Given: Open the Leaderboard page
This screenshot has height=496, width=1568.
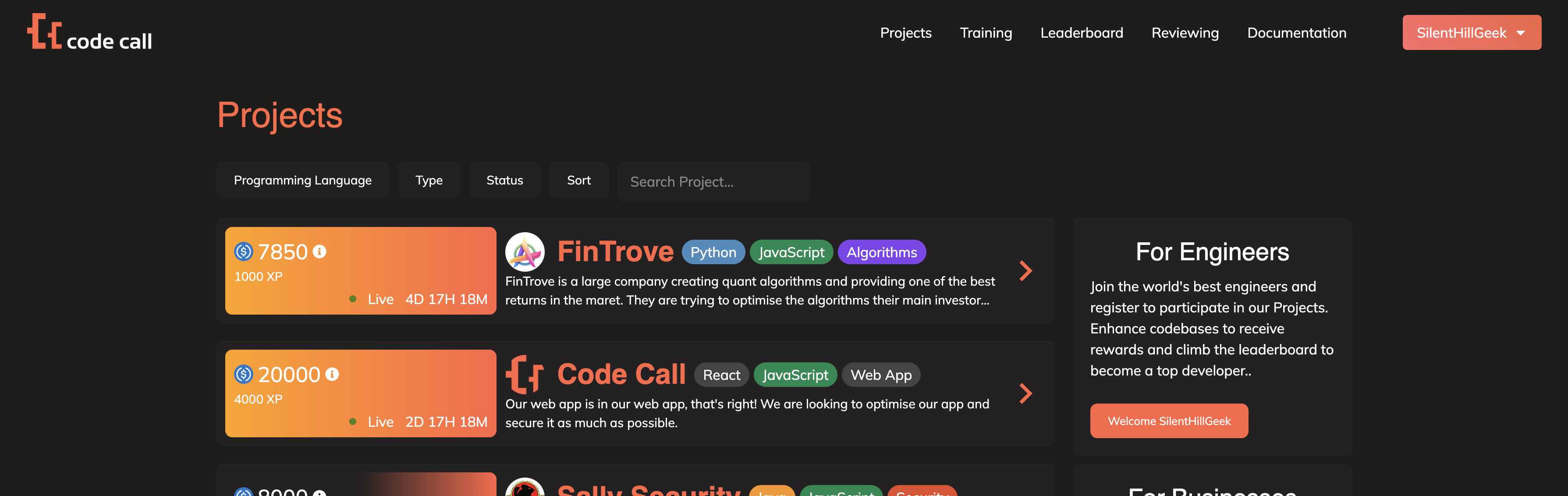Looking at the screenshot, I should coord(1081,33).
